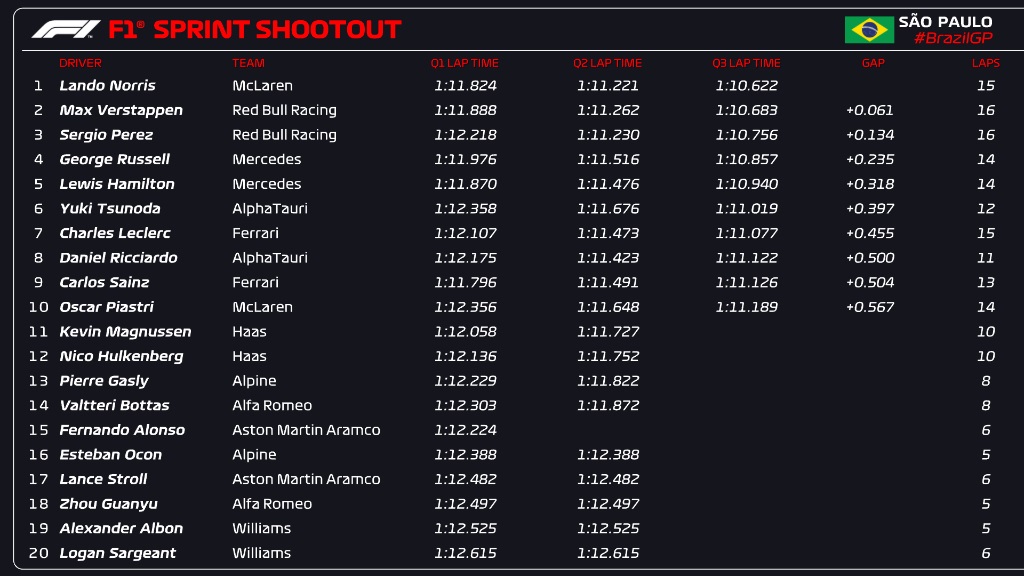The height and width of the screenshot is (576, 1024).
Task: Click the DRIVER column header
Action: tap(80, 63)
